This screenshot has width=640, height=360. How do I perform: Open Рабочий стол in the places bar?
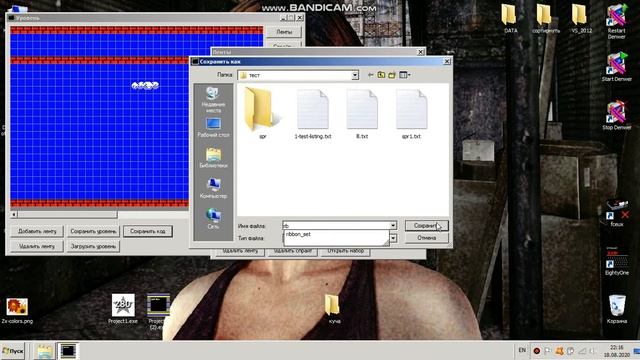[x=213, y=127]
